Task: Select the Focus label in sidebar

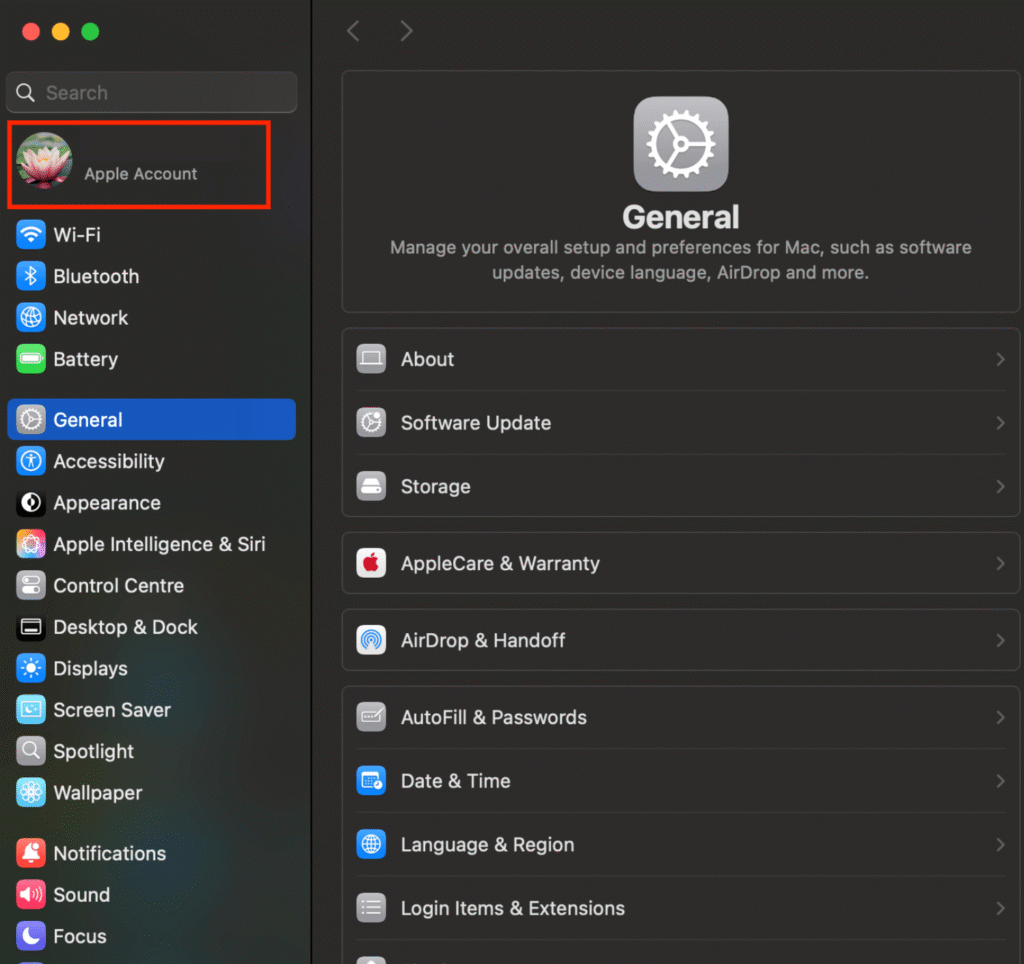Action: tap(80, 937)
